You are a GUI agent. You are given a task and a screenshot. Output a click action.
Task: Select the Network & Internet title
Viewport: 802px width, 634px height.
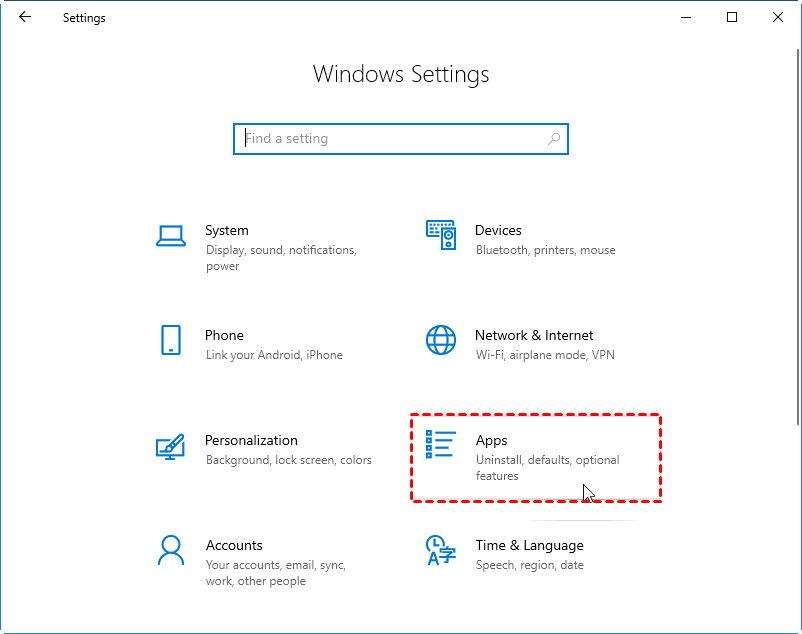click(x=534, y=335)
